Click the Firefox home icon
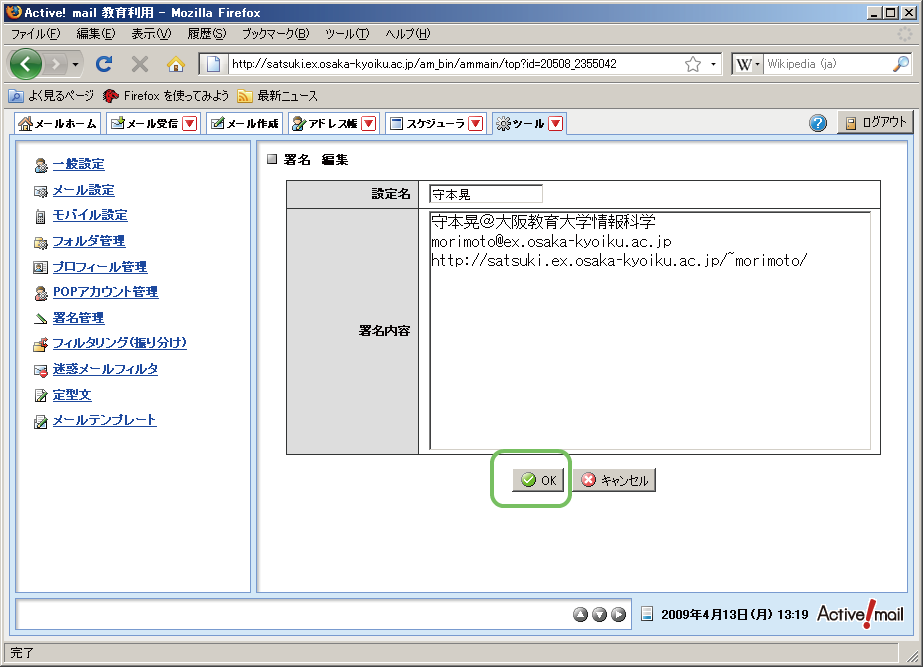Viewport: 923px width, 667px height. tap(176, 64)
